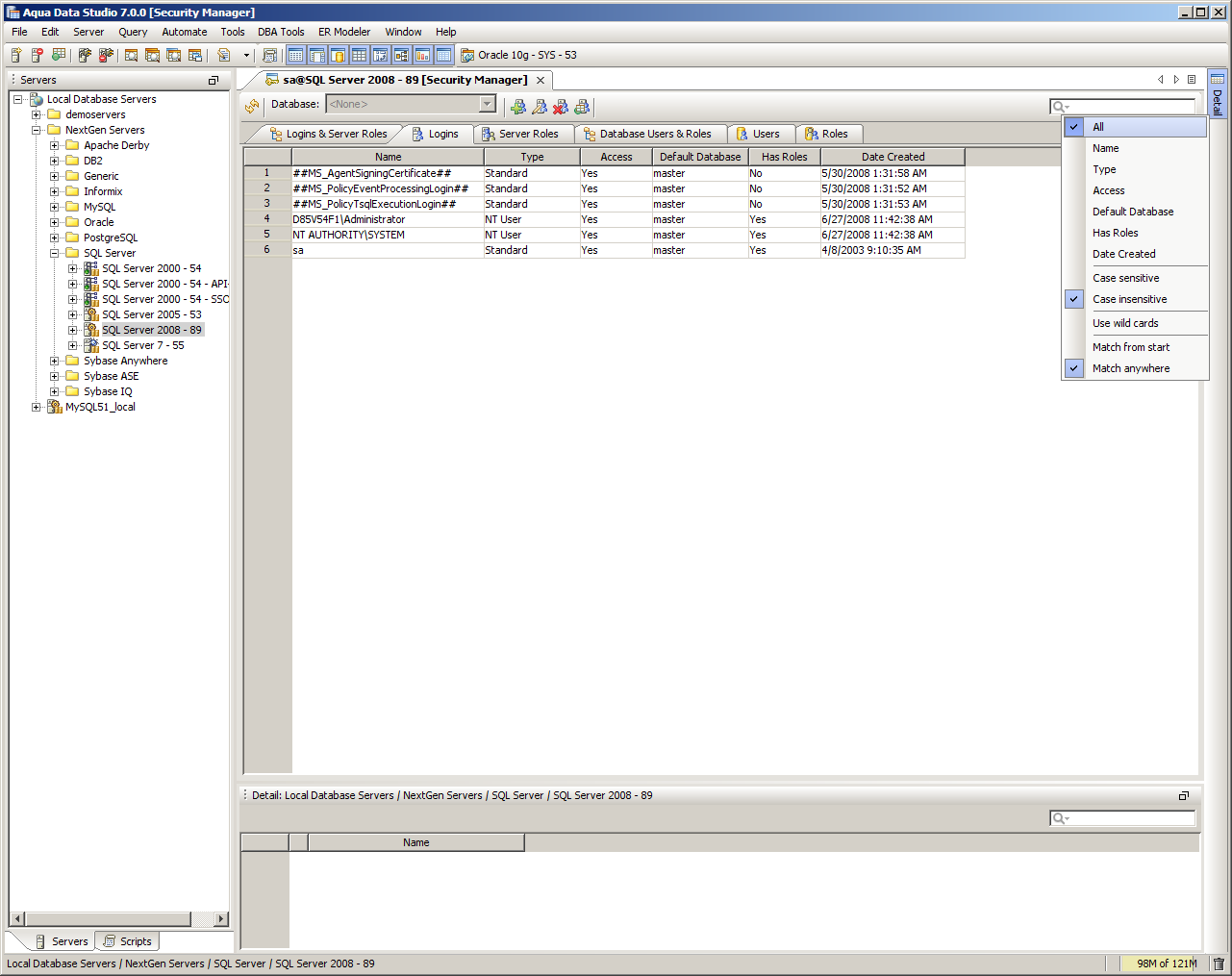Click the MySQL51_local server icon in tree
The image size is (1232, 976).
[55, 407]
